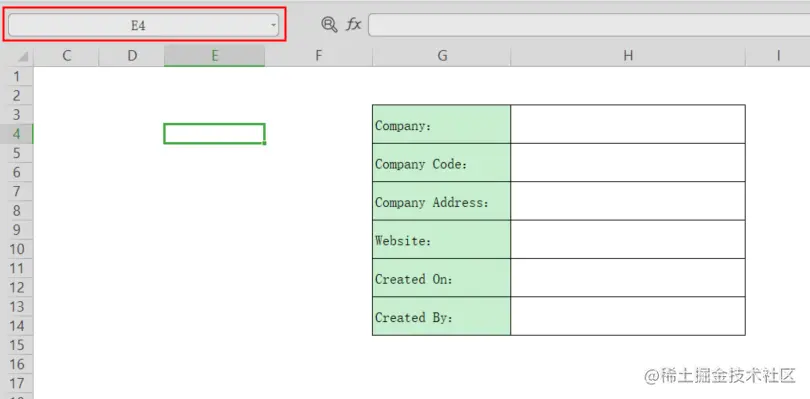Image resolution: width=810 pixels, height=399 pixels.
Task: Select column D header
Action: point(132,56)
